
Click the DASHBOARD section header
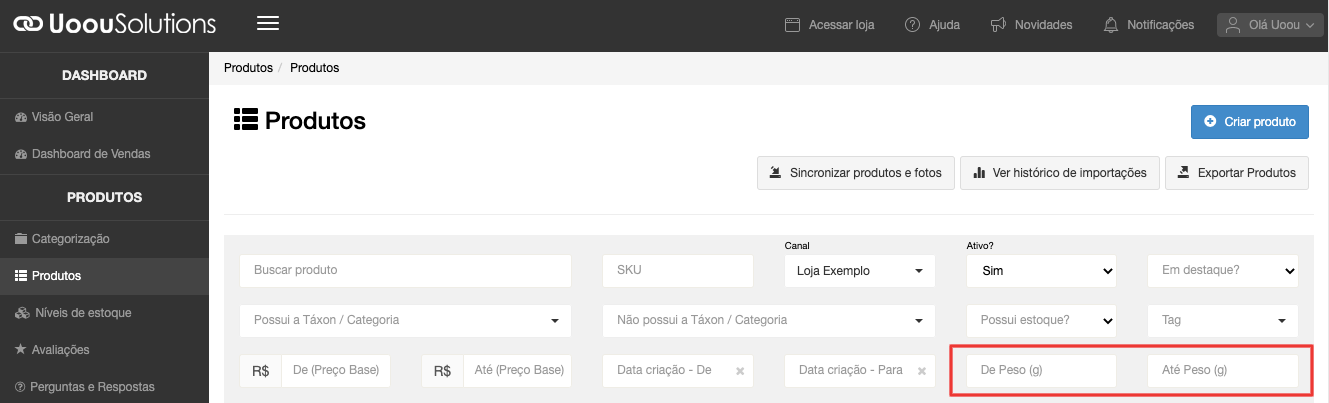click(104, 75)
